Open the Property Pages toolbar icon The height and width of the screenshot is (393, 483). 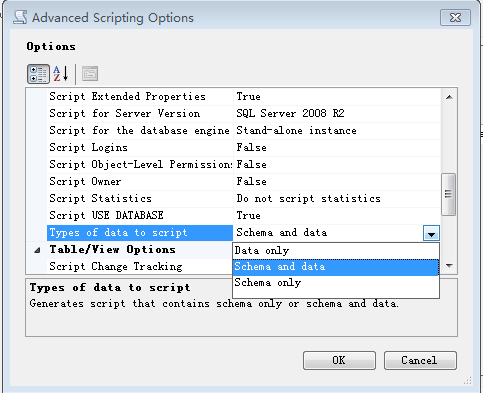[x=90, y=74]
